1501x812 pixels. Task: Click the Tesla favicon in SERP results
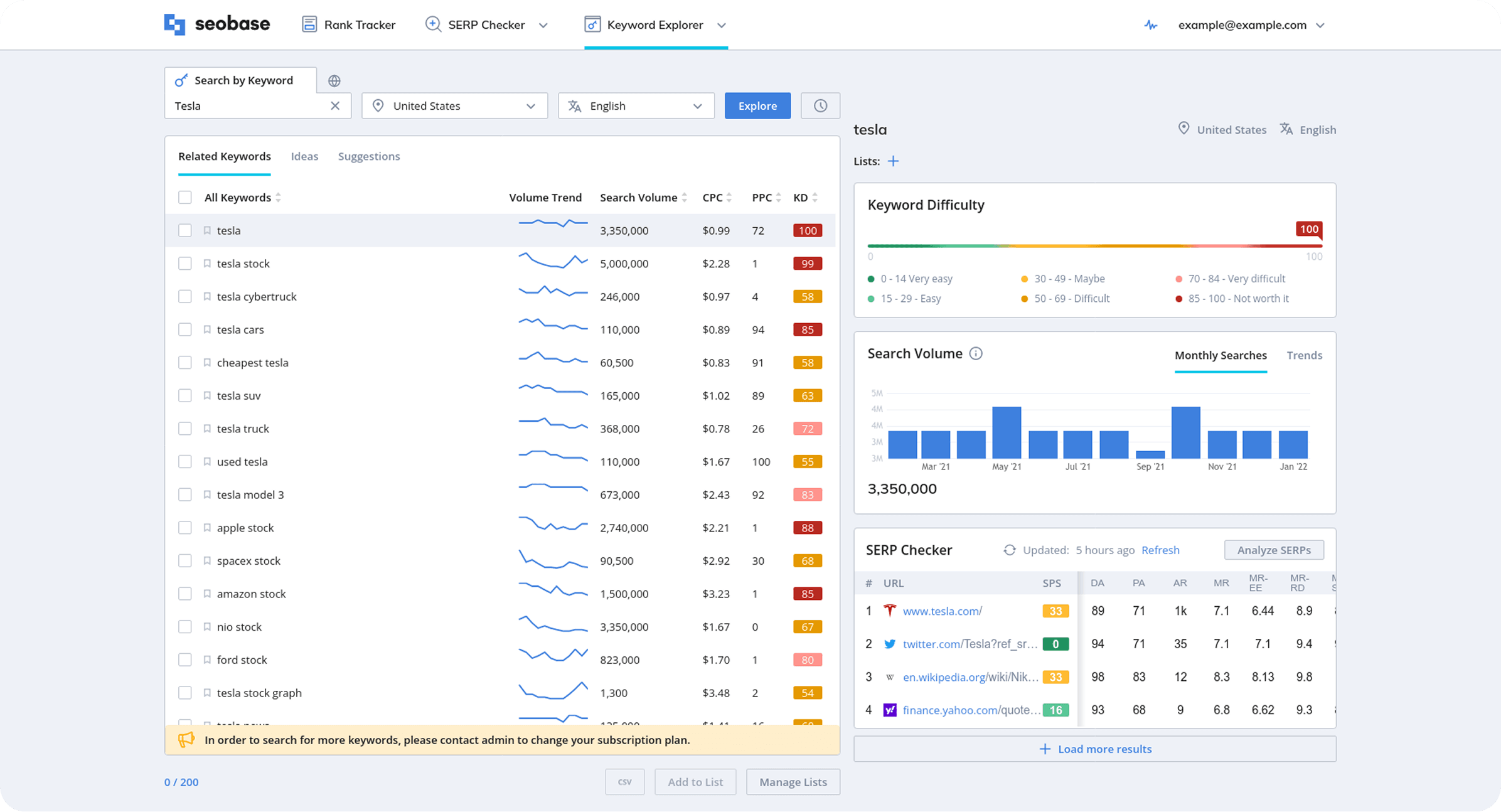[x=890, y=611]
